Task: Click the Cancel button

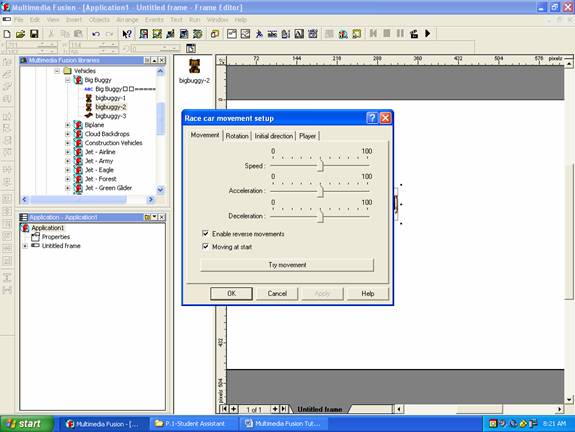Action: tap(277, 293)
